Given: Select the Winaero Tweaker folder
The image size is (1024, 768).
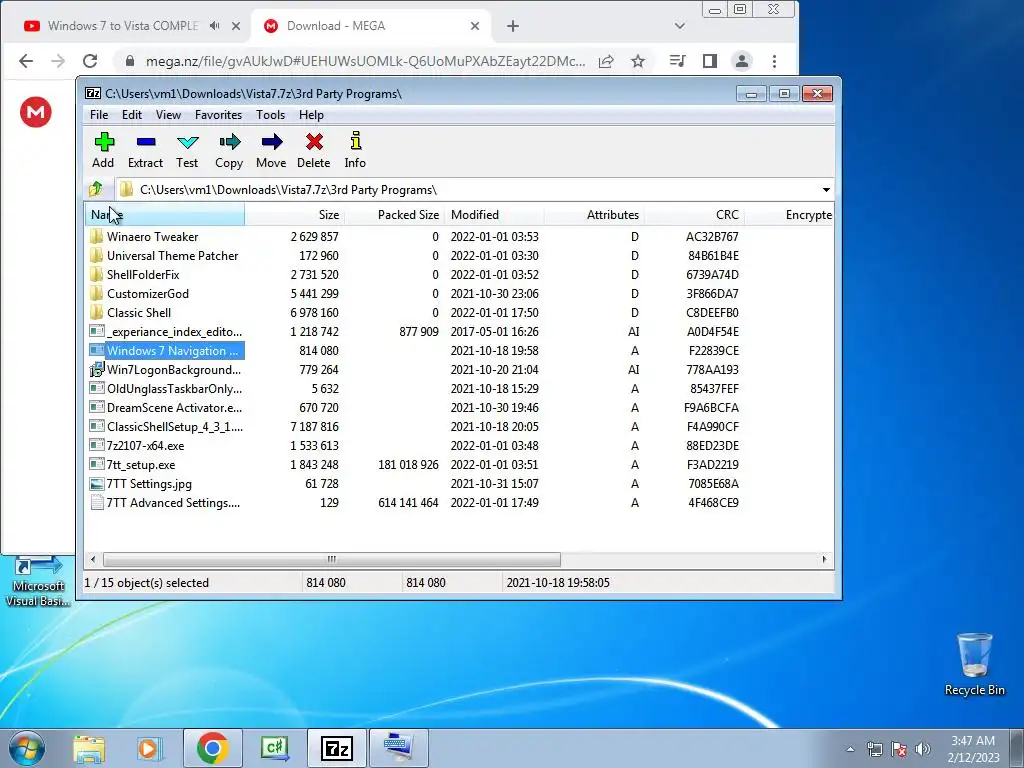Looking at the screenshot, I should click(x=152, y=236).
